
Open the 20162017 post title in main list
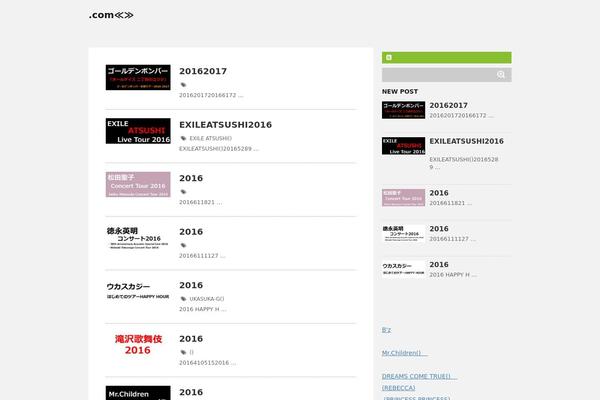click(203, 71)
